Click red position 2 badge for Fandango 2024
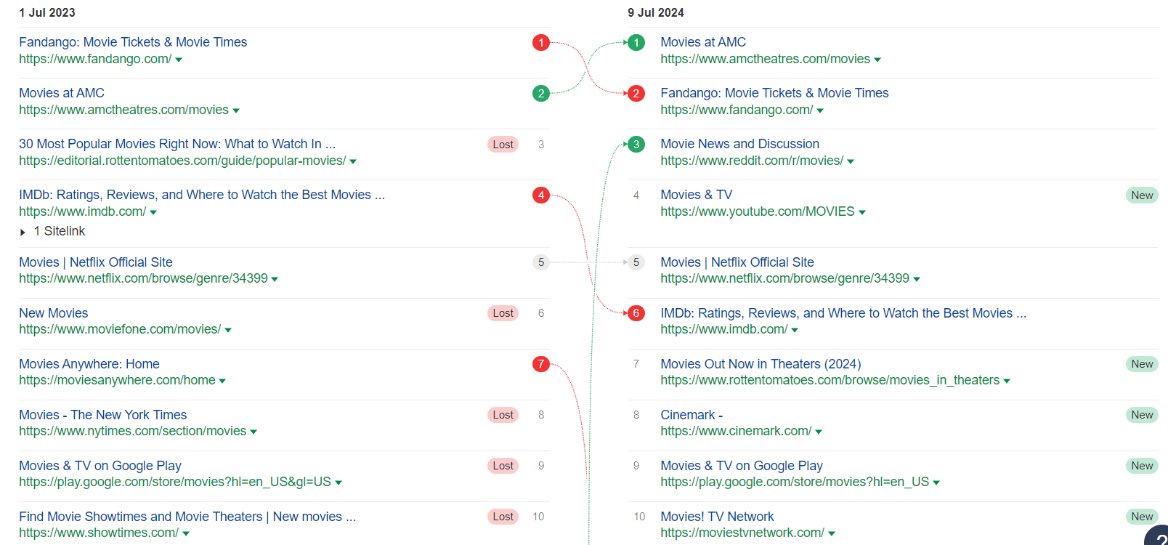Screen dimensions: 1168x545 635,93
